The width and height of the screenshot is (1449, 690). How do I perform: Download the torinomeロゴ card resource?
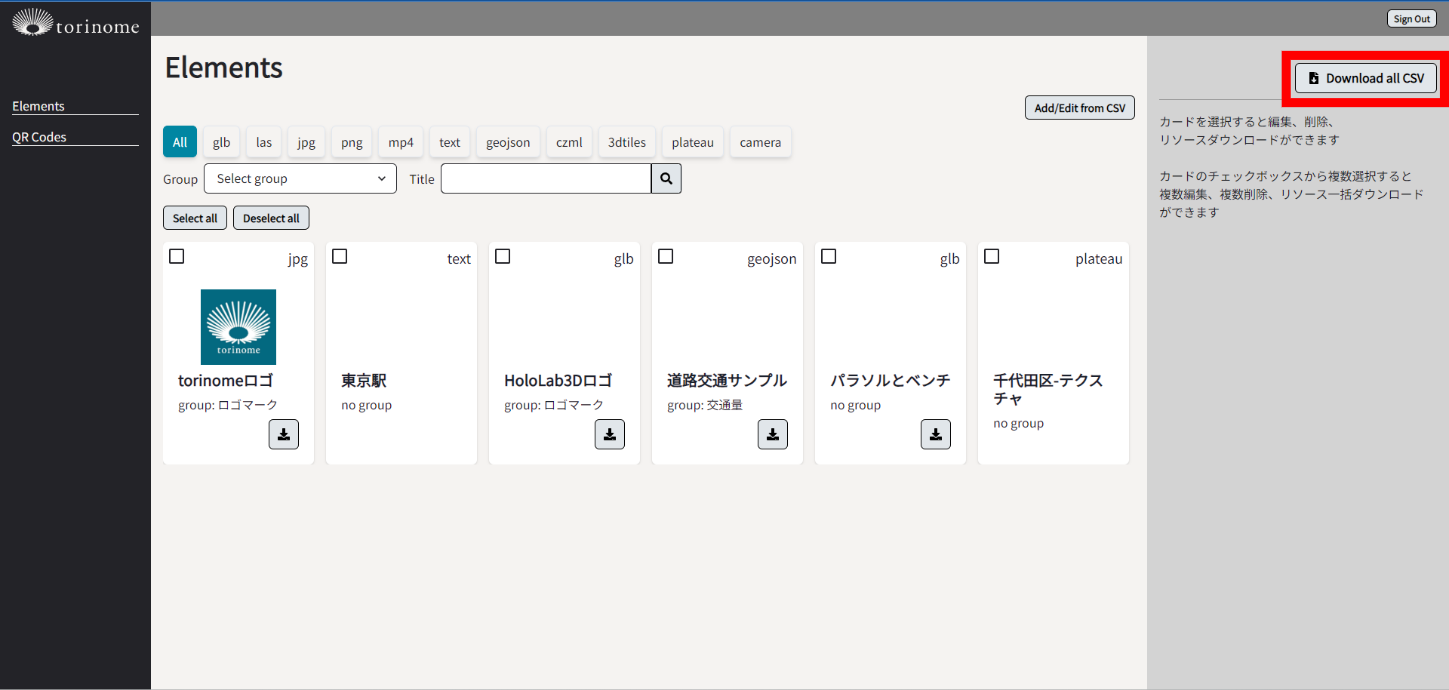click(x=283, y=434)
